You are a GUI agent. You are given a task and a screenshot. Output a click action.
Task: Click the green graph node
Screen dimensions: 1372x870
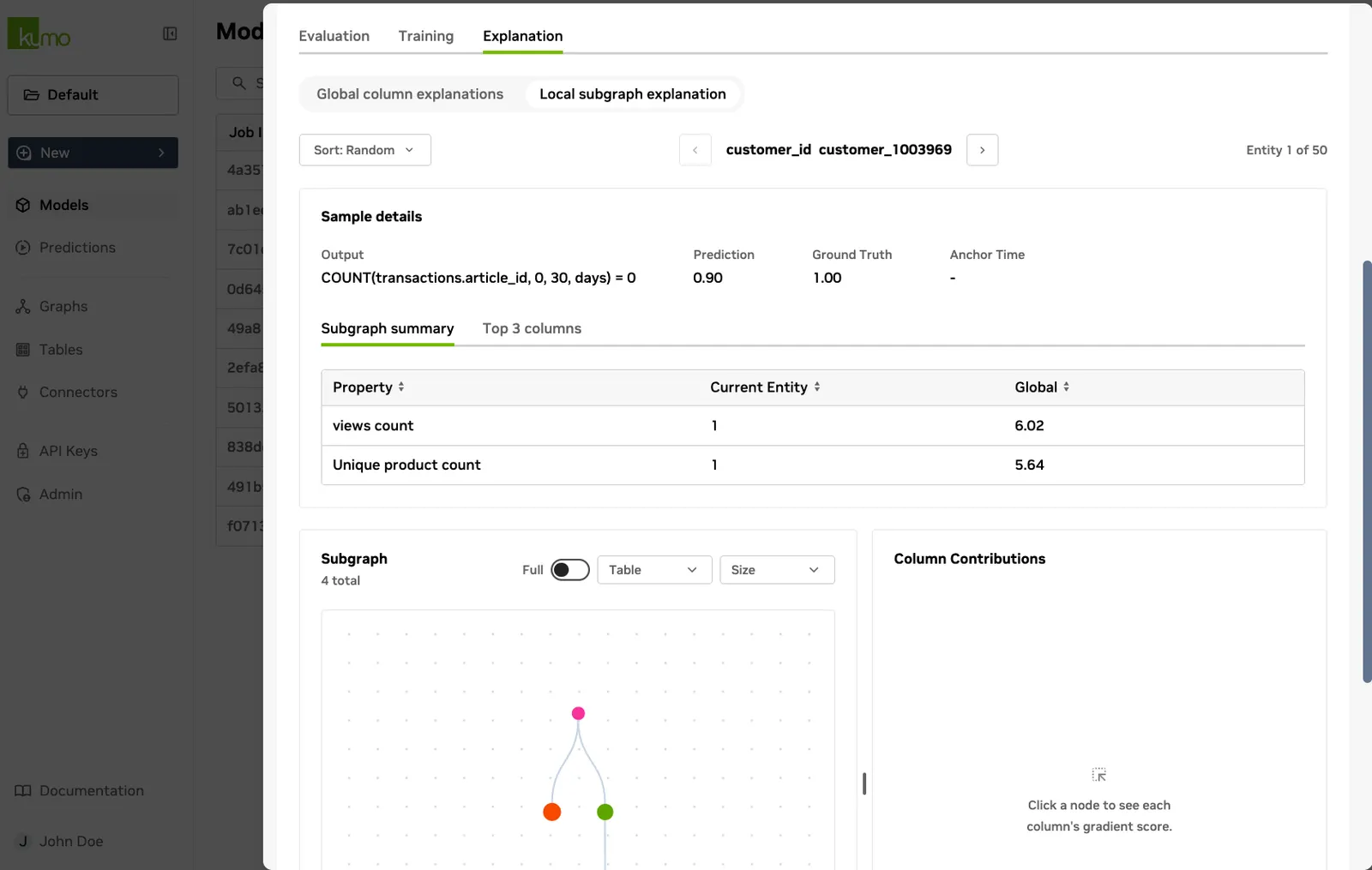click(x=605, y=812)
